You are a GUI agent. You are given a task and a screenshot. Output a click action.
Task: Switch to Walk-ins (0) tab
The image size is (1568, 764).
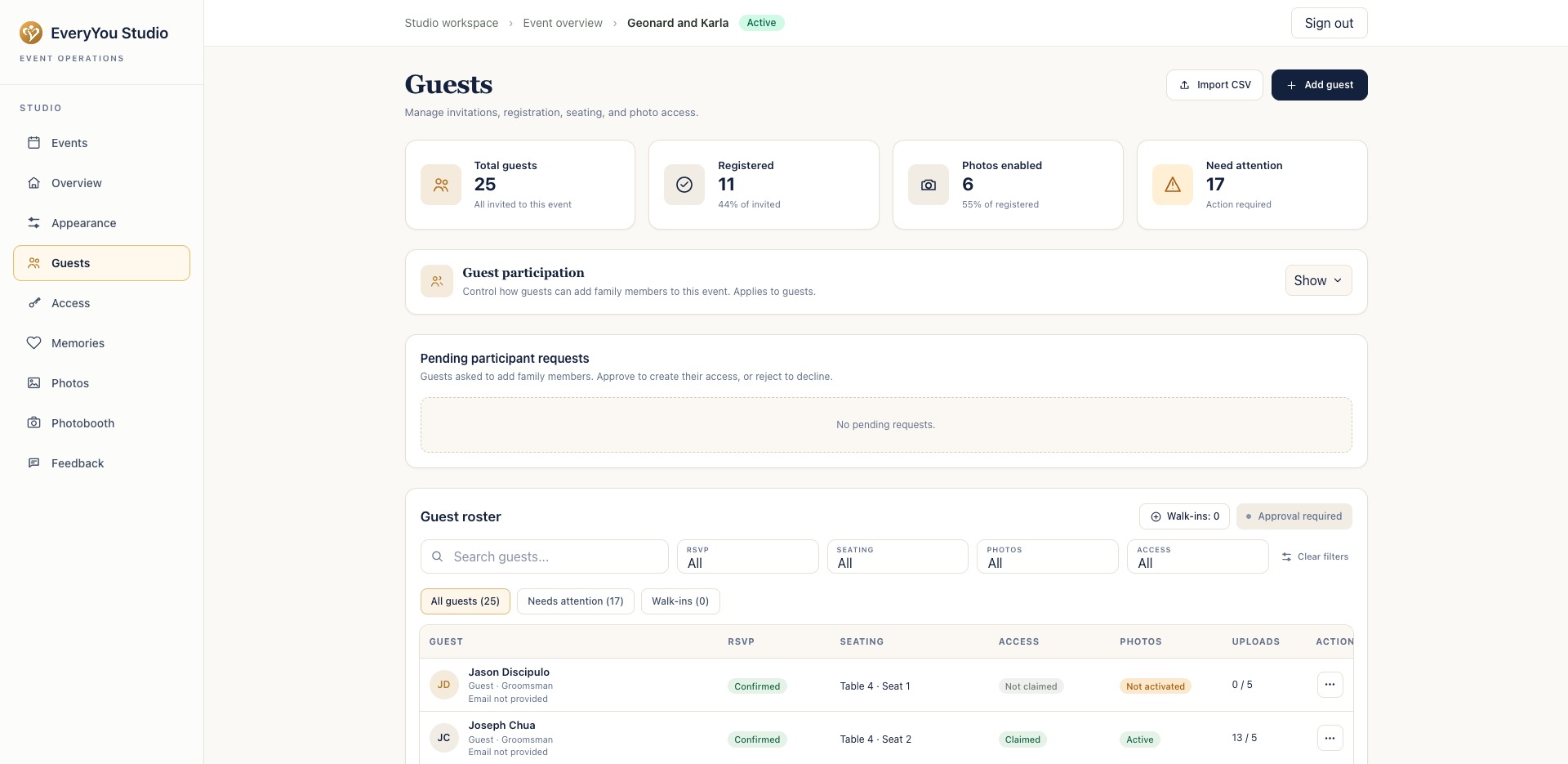coord(680,601)
